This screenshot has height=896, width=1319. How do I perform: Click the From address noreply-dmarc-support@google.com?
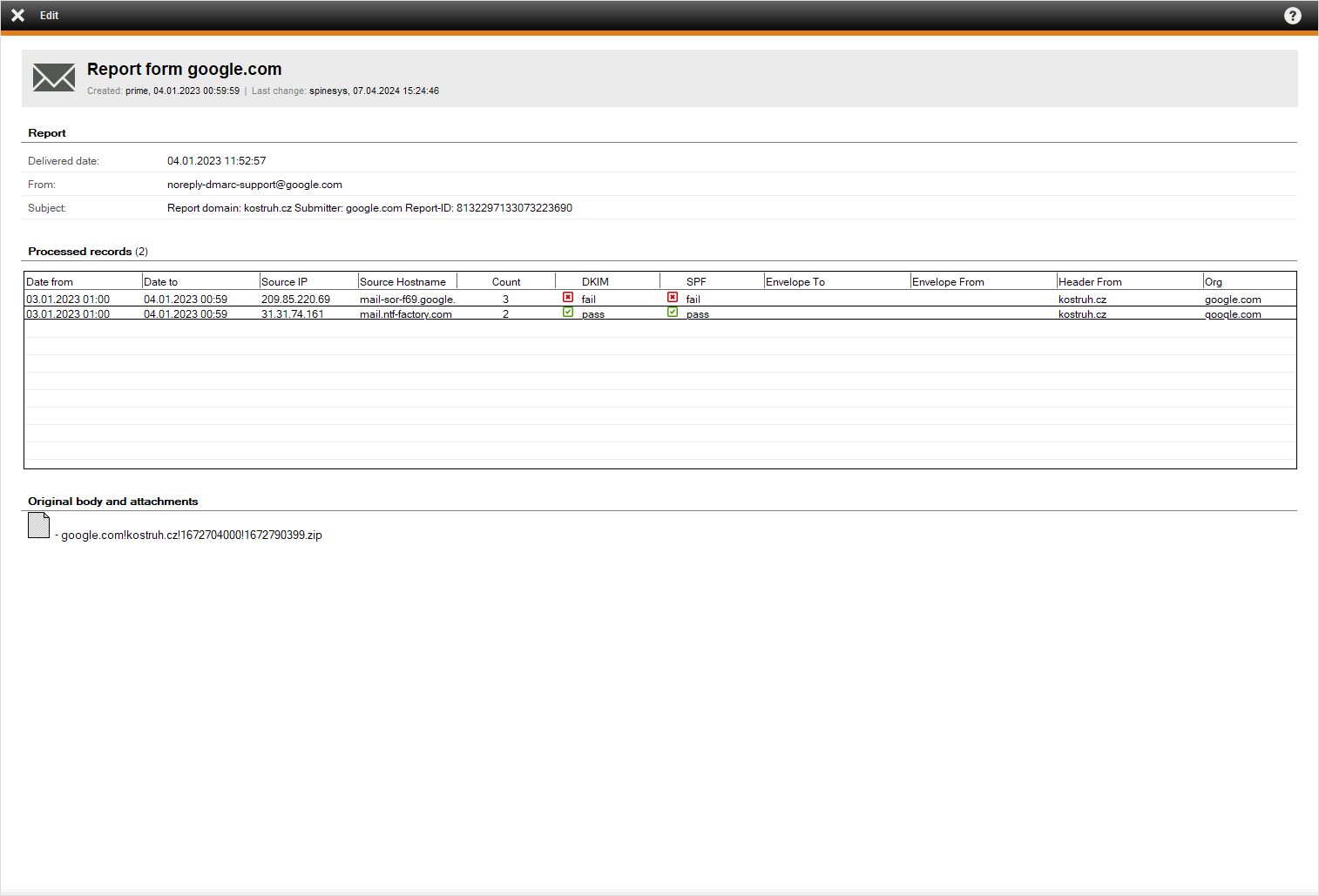pyautogui.click(x=254, y=185)
